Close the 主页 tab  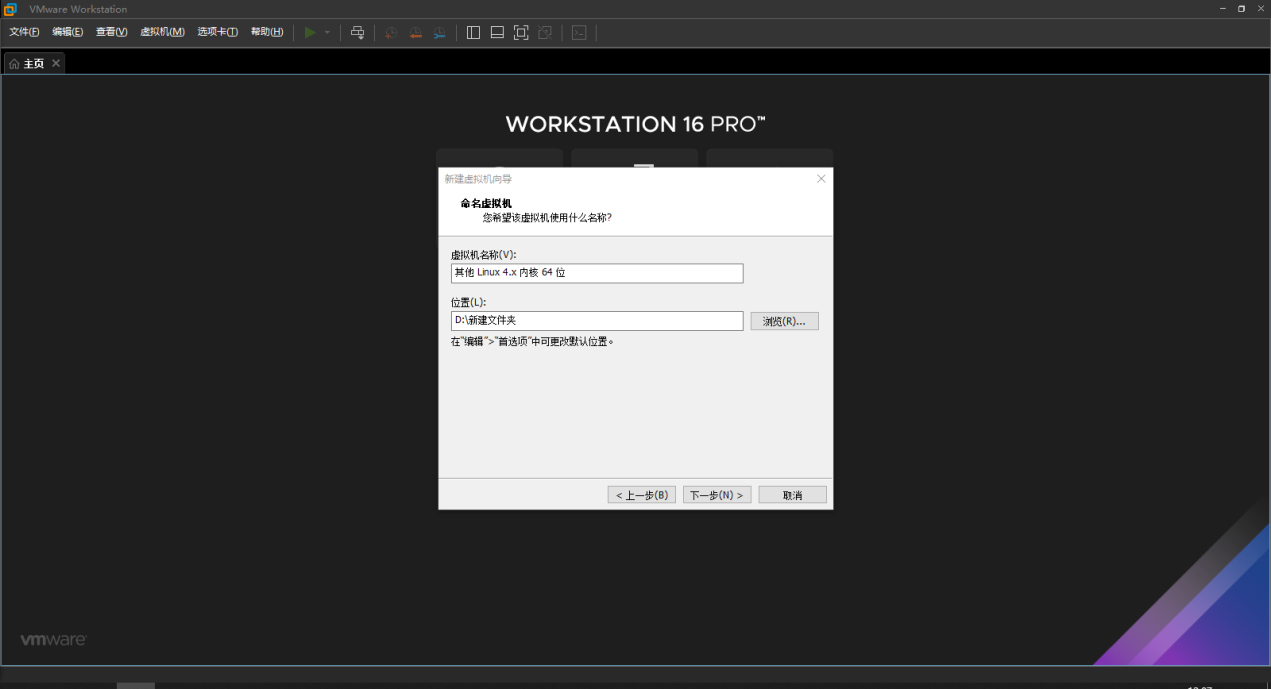click(x=56, y=63)
